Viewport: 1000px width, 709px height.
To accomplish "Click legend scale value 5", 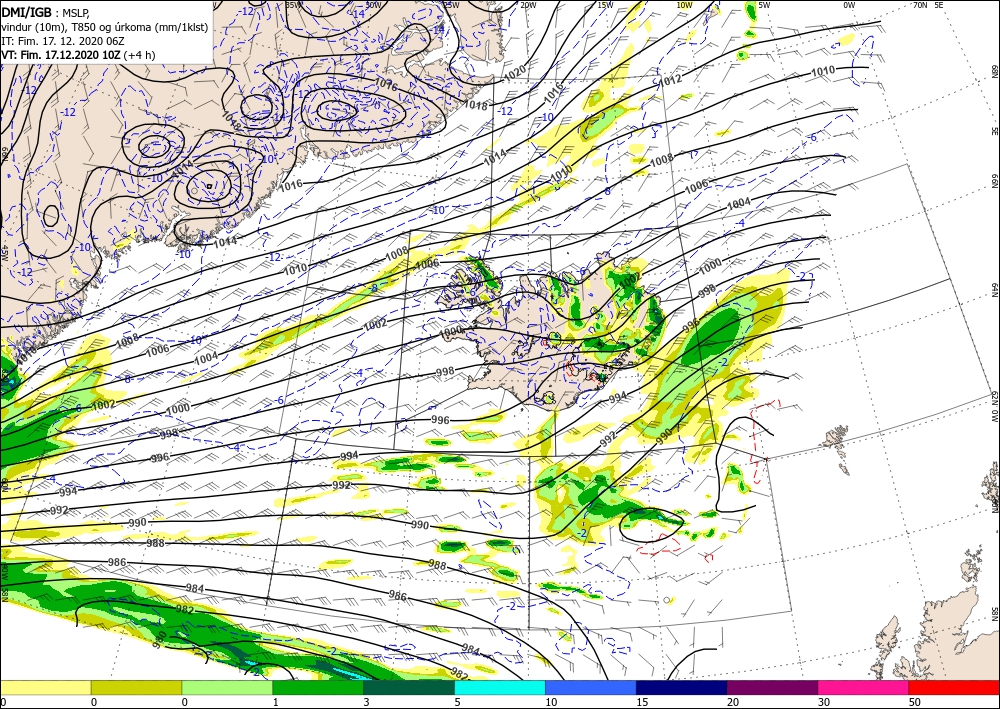I will point(457,703).
